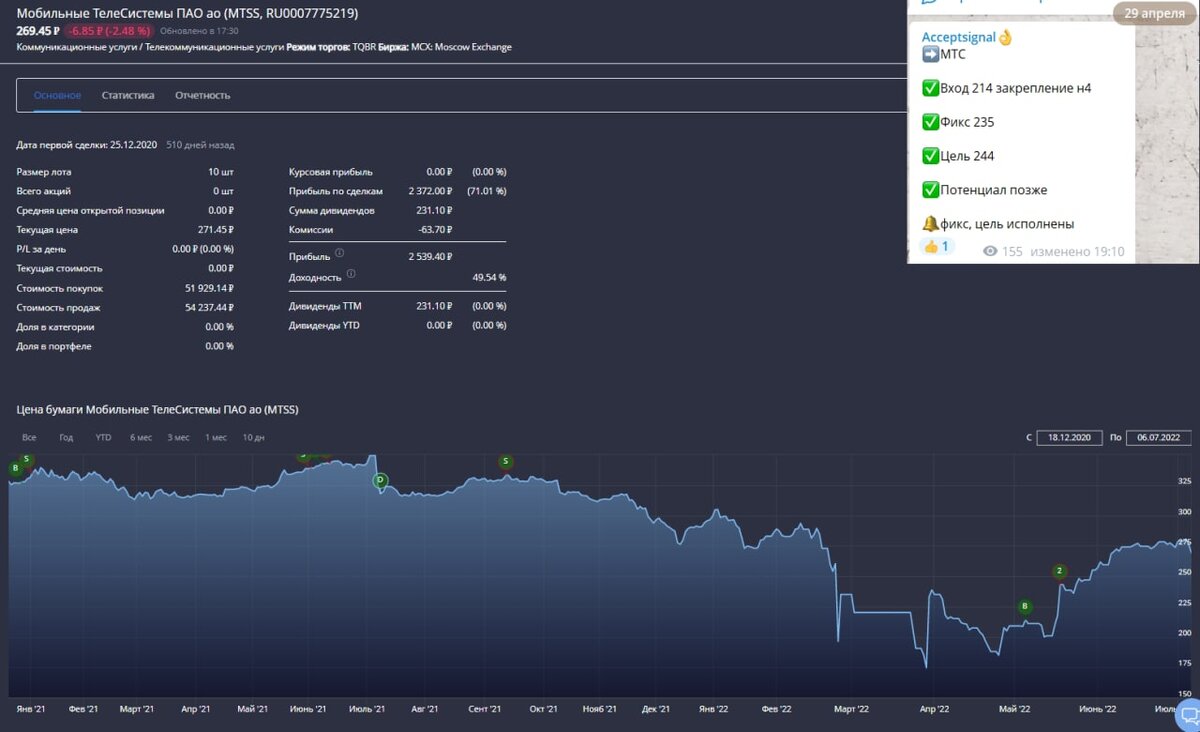Viewport: 1200px width, 732px height.
Task: Click the Сумма дивидендов value 231.10 ₽
Action: (435, 210)
